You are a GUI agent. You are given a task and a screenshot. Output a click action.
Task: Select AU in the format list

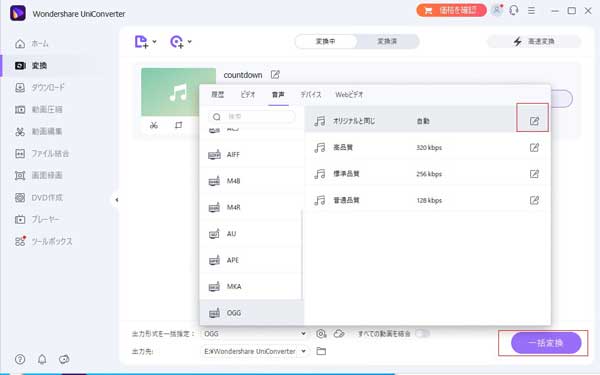pos(251,234)
